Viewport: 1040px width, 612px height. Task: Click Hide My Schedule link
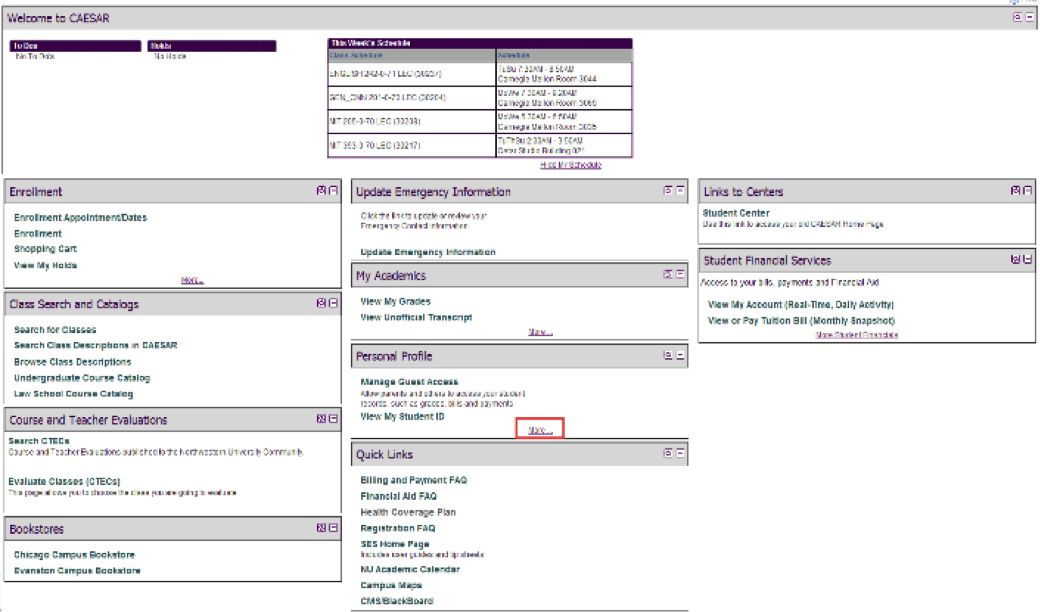(x=570, y=164)
